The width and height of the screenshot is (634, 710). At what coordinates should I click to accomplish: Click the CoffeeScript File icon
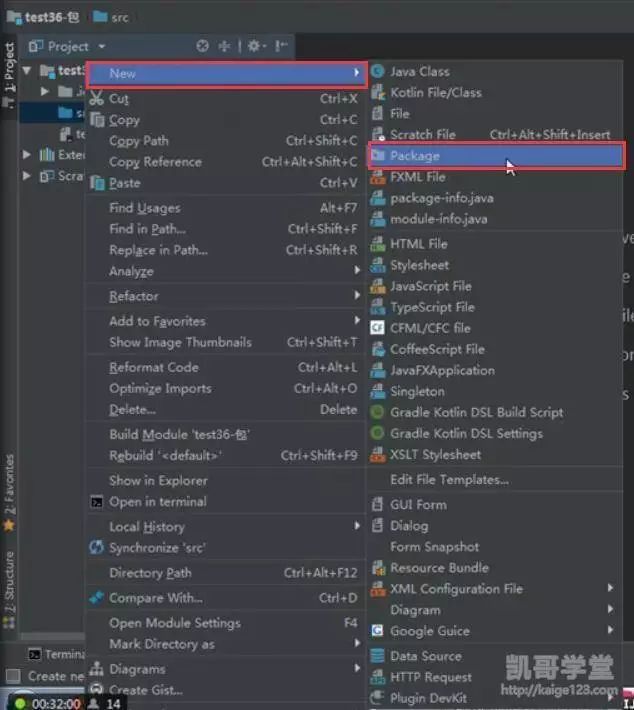pyautogui.click(x=377, y=349)
